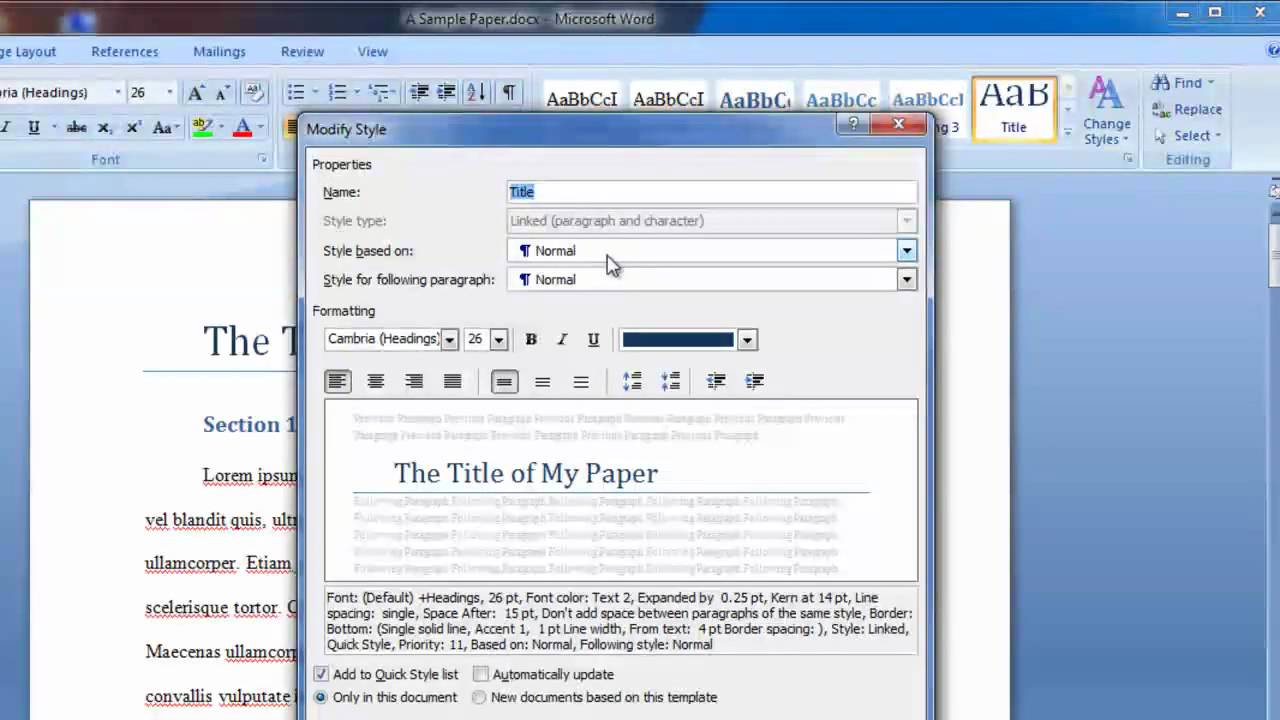Open References ribbon tab
The image size is (1280, 720).
tap(125, 51)
